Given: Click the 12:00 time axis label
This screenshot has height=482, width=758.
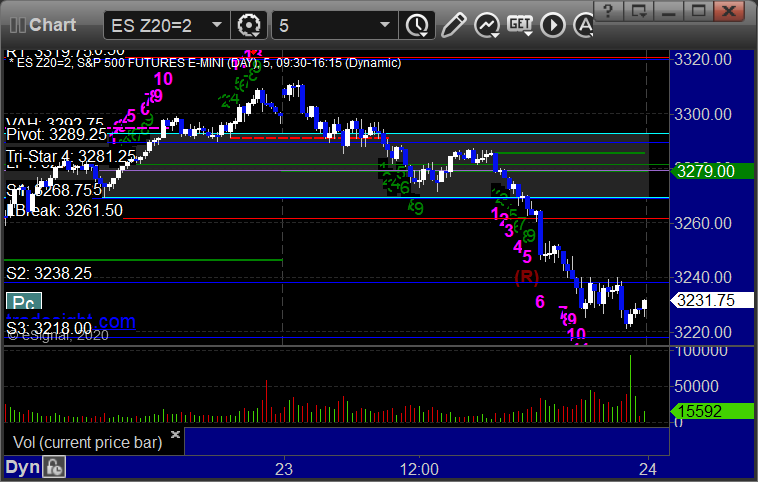Looking at the screenshot, I should click(419, 469).
